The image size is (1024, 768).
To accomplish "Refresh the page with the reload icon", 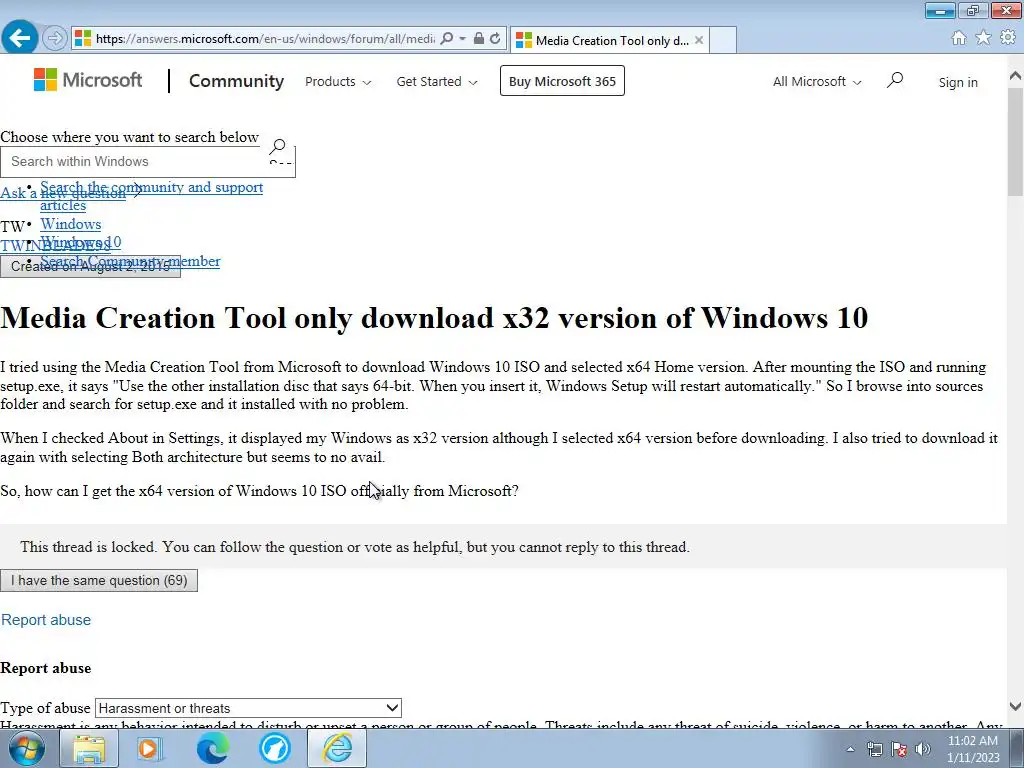I will pos(496,39).
